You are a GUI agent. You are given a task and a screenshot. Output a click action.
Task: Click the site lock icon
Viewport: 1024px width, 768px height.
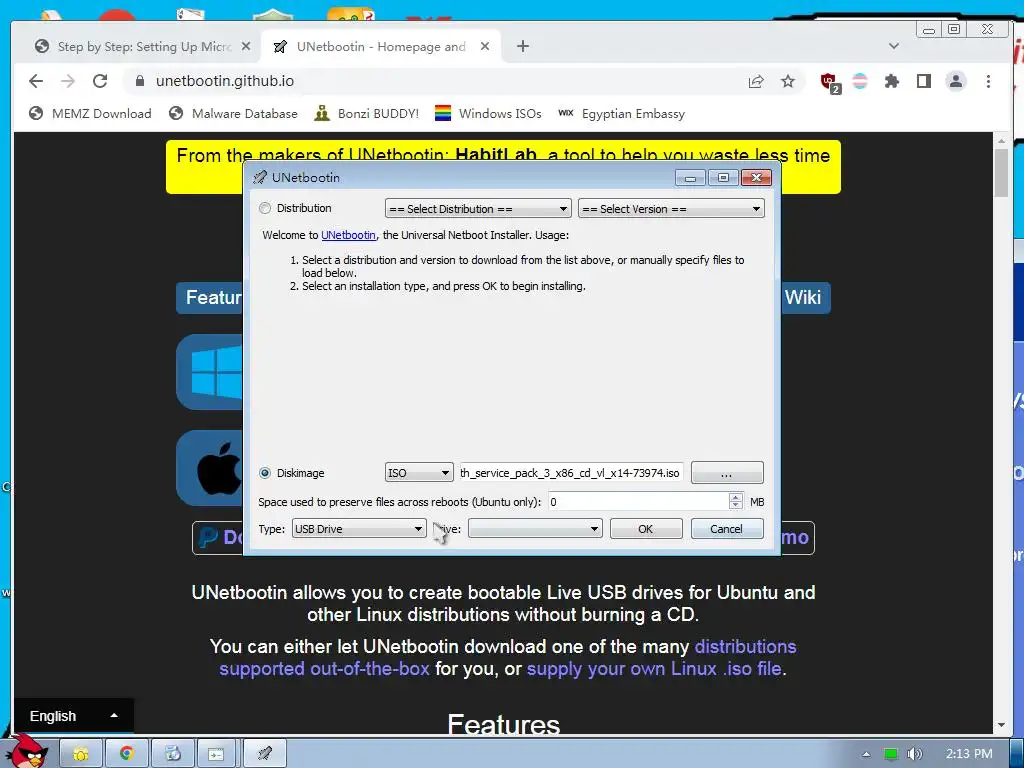(x=139, y=81)
